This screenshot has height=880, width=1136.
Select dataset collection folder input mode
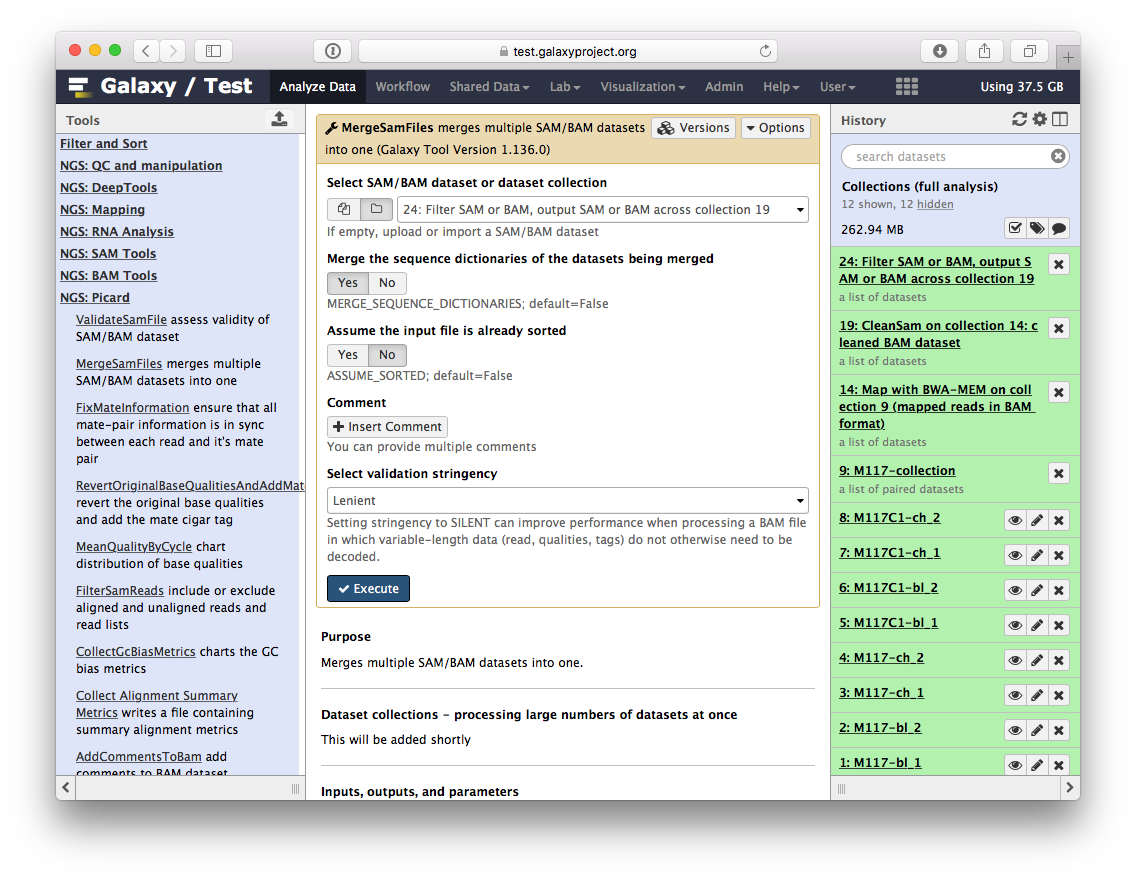(377, 209)
